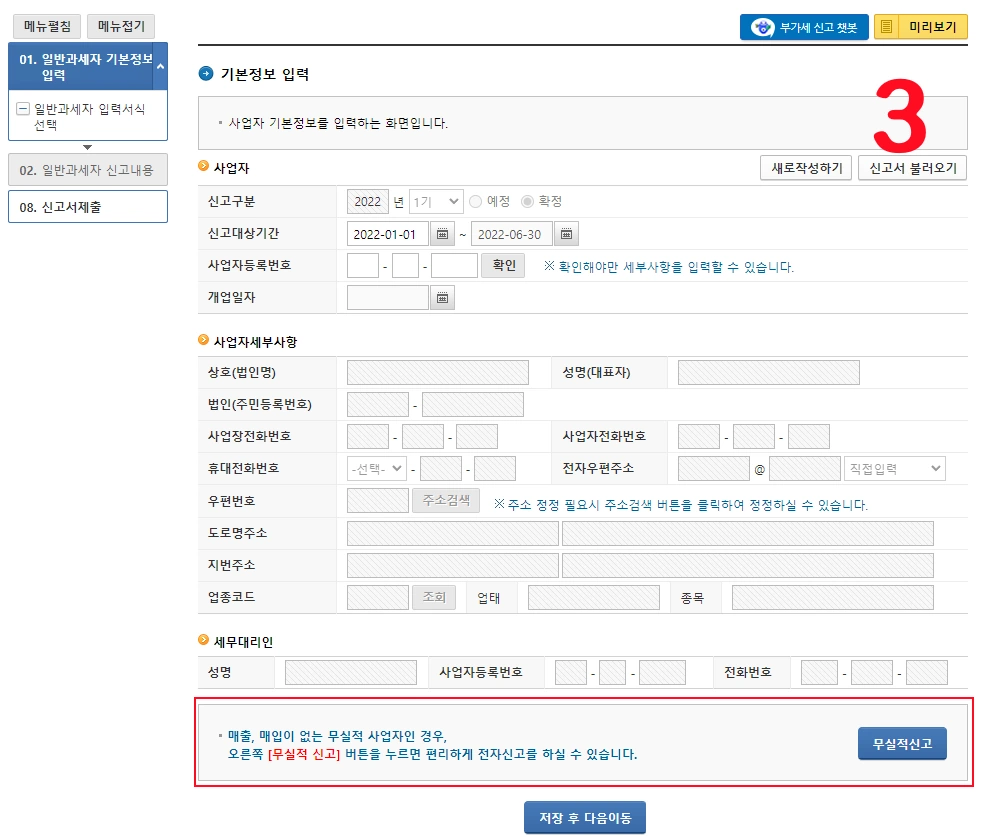Viewport: 1000px width, 837px height.
Task: Open the 부가세 신고 챗봇 chatbot
Action: (x=804, y=26)
